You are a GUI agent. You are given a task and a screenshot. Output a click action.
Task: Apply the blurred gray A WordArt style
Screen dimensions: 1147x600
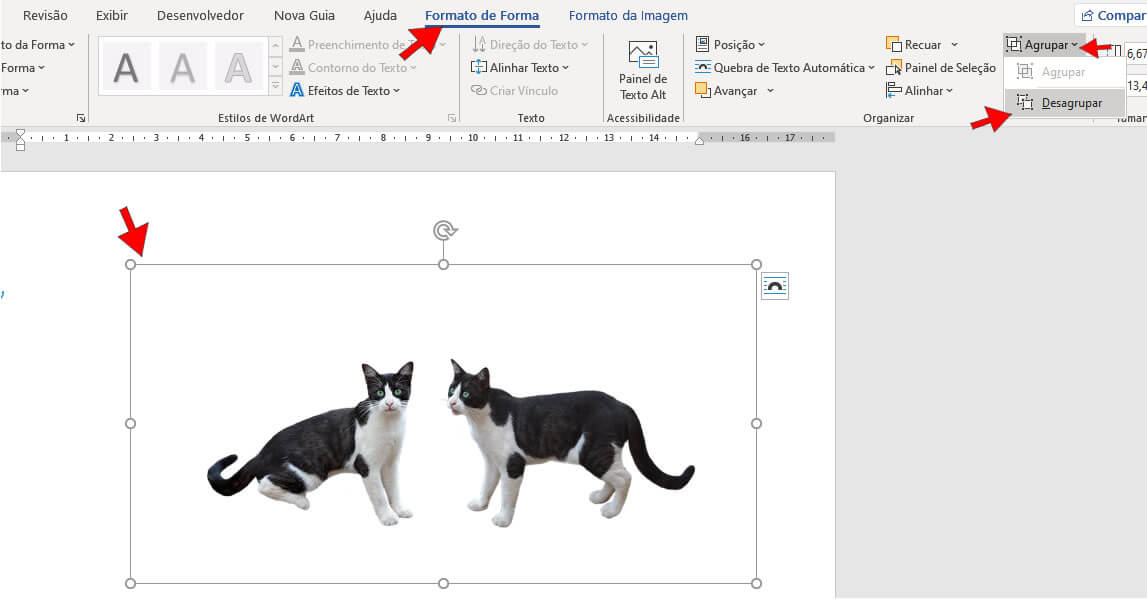click(x=182, y=68)
